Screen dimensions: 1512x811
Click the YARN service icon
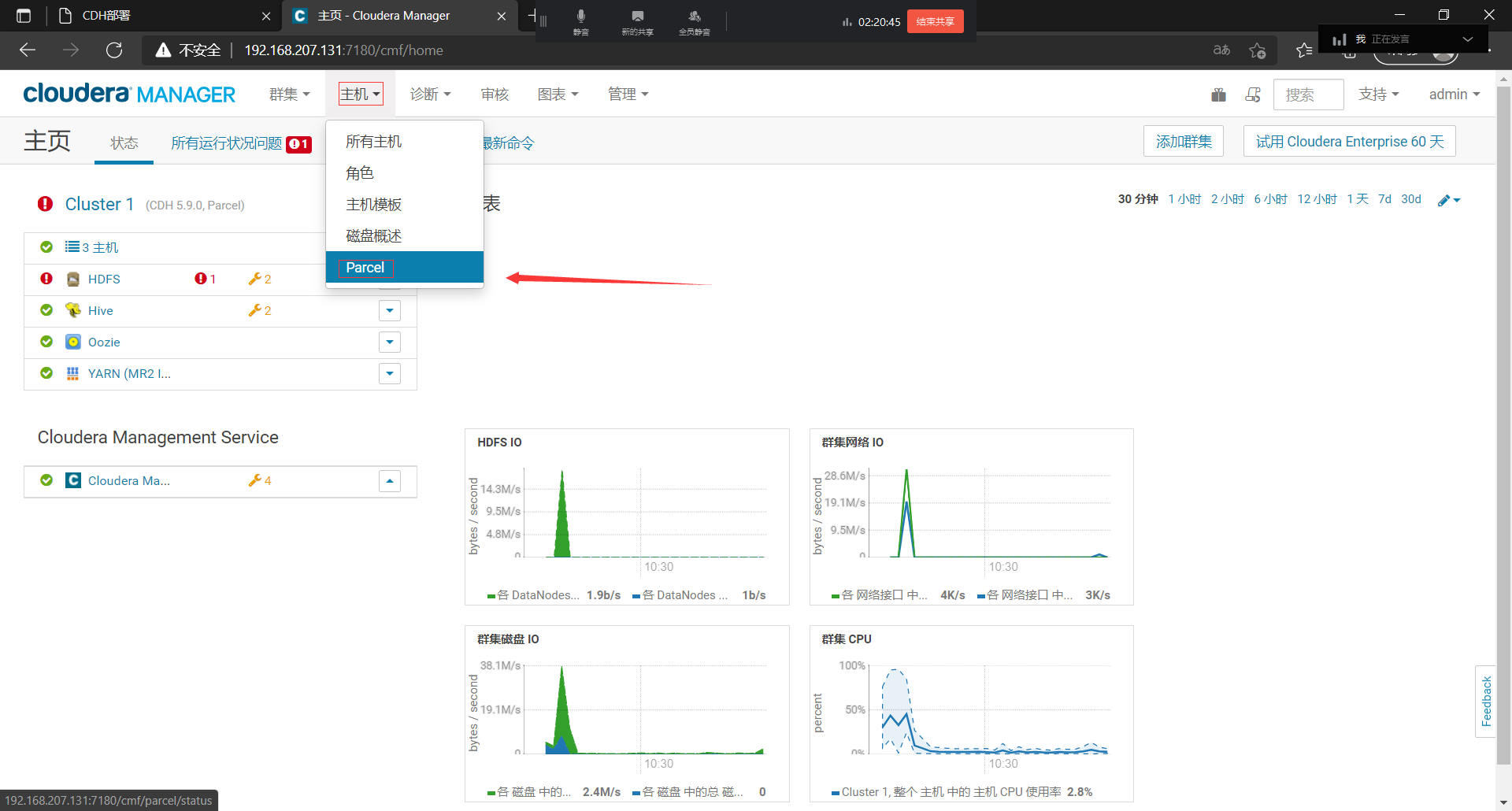pyautogui.click(x=73, y=373)
